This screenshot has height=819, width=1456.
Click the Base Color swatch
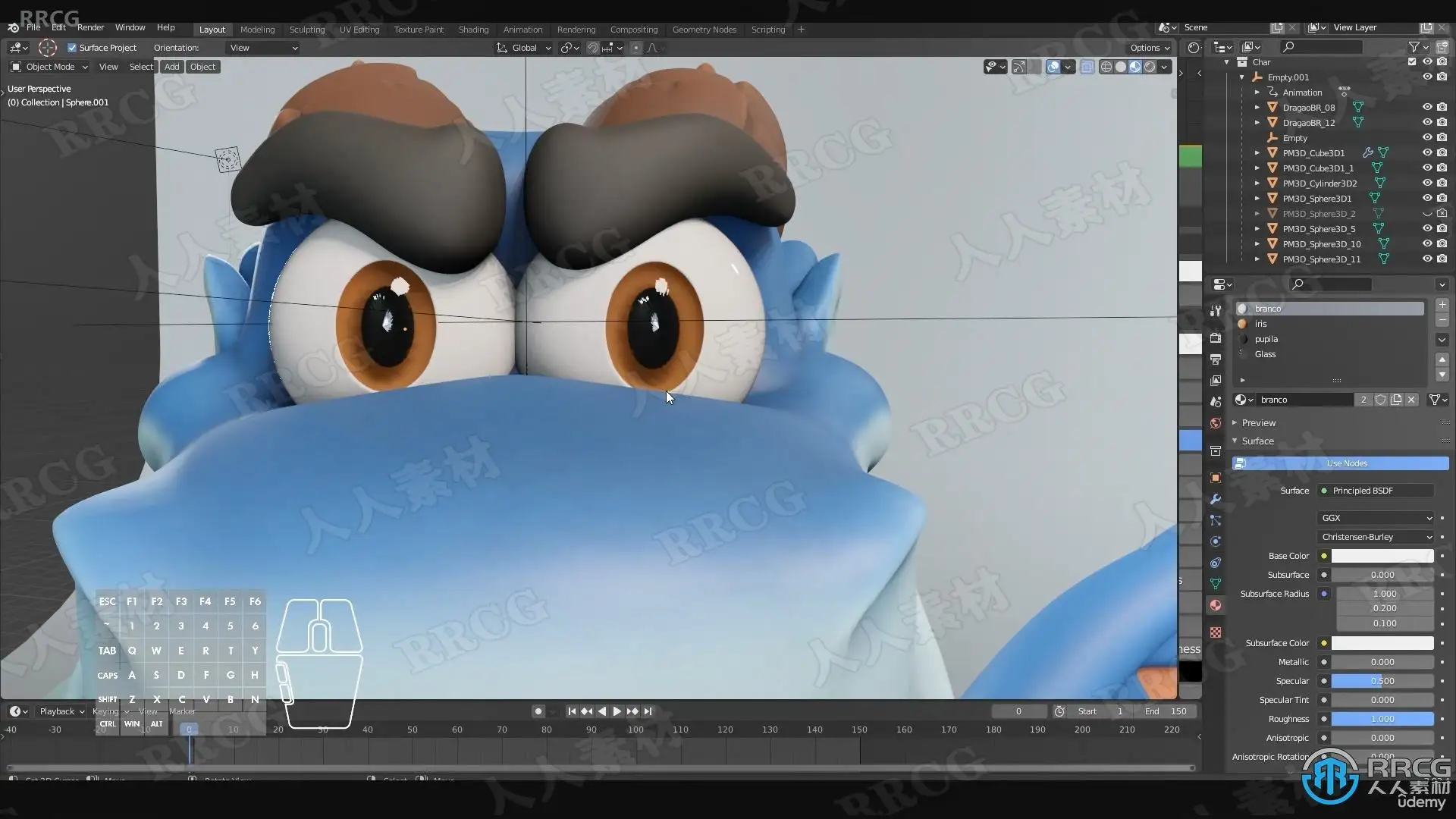(x=1382, y=556)
